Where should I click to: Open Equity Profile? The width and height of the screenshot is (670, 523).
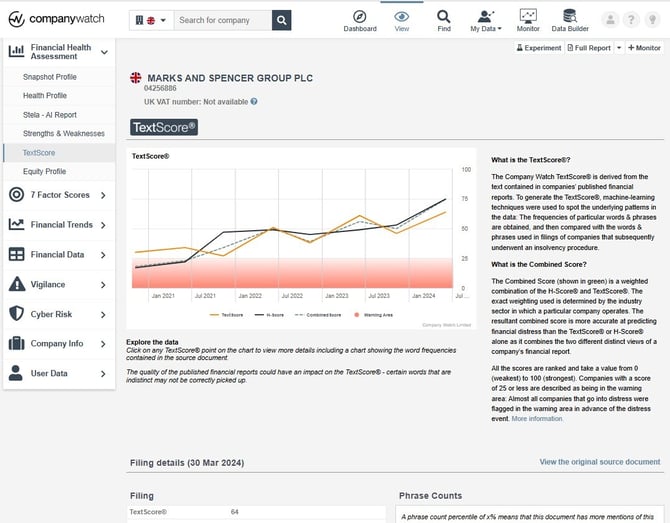tap(44, 172)
